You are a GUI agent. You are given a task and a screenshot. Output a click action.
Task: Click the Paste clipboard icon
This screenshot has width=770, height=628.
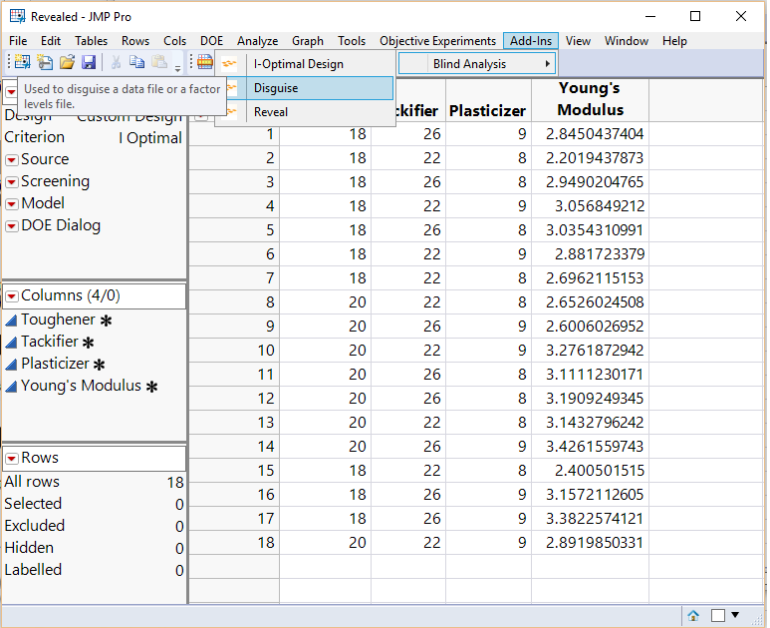click(x=159, y=62)
